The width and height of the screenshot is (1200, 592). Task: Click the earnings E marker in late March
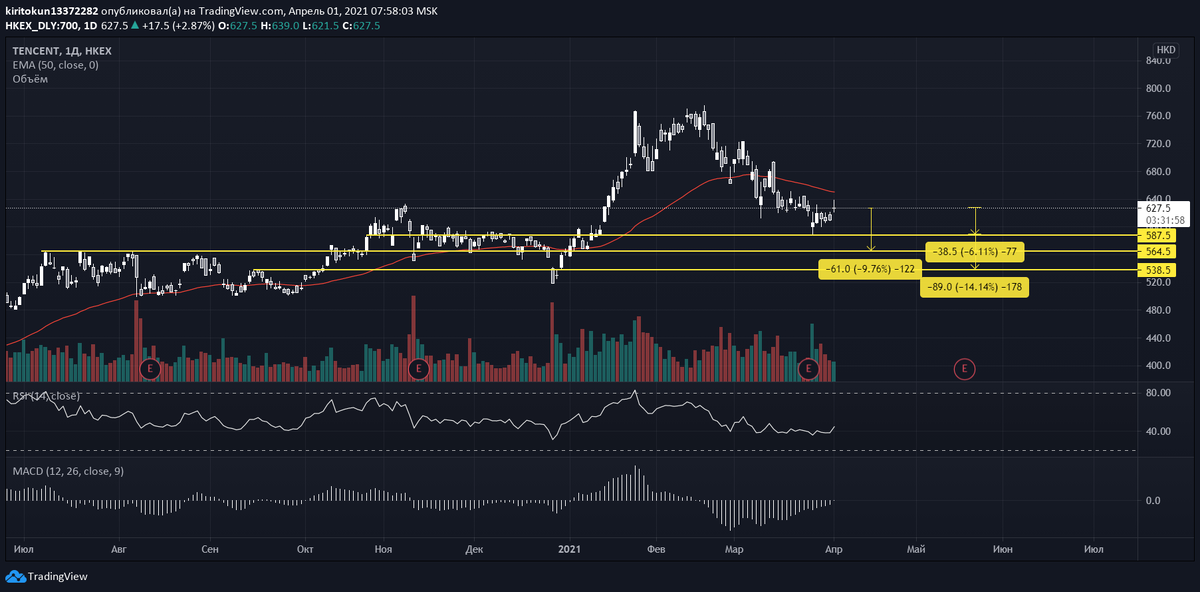pyautogui.click(x=809, y=369)
